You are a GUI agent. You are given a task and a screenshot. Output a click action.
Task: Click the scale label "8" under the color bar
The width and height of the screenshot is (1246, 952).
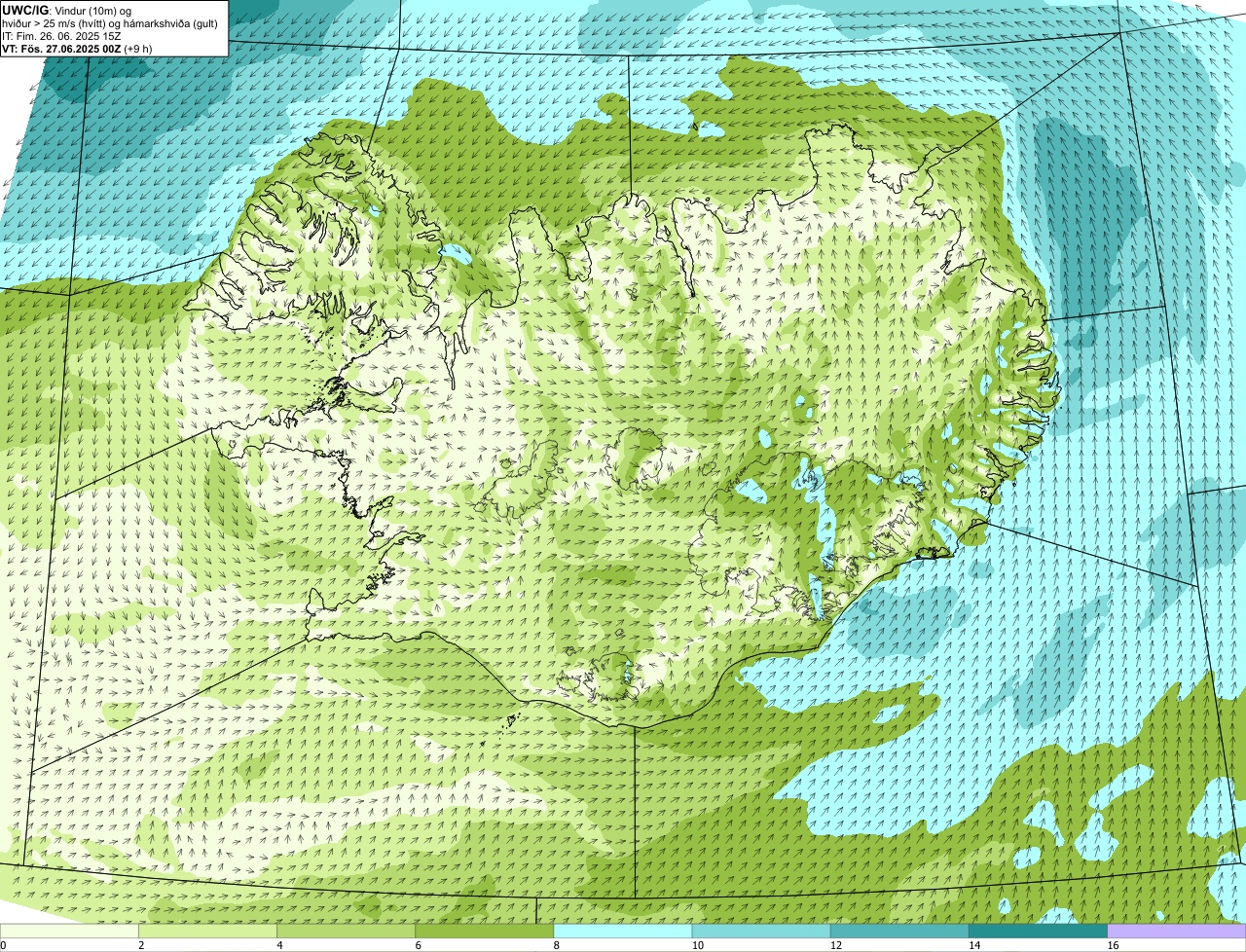click(x=557, y=945)
